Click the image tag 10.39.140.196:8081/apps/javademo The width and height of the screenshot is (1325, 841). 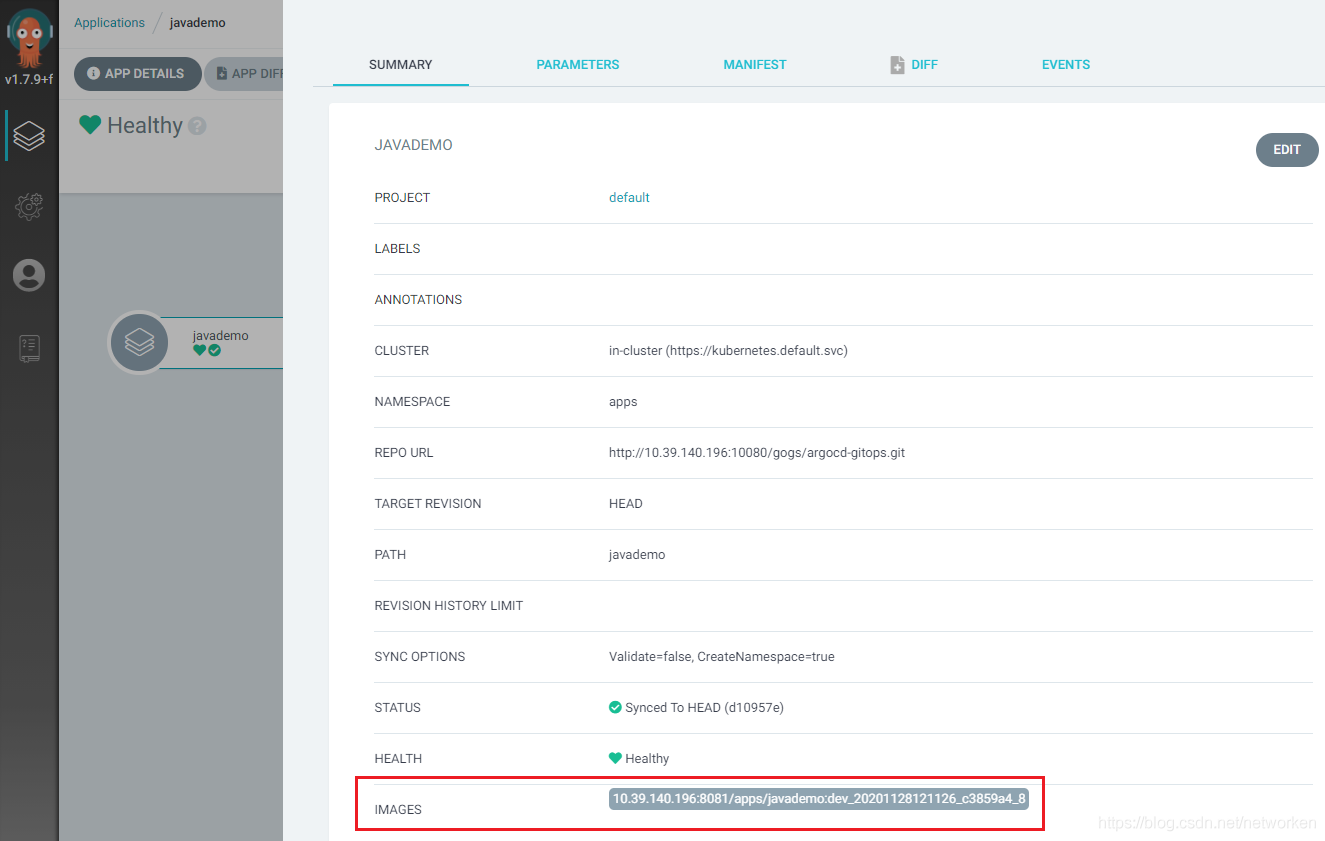pyautogui.click(x=819, y=799)
